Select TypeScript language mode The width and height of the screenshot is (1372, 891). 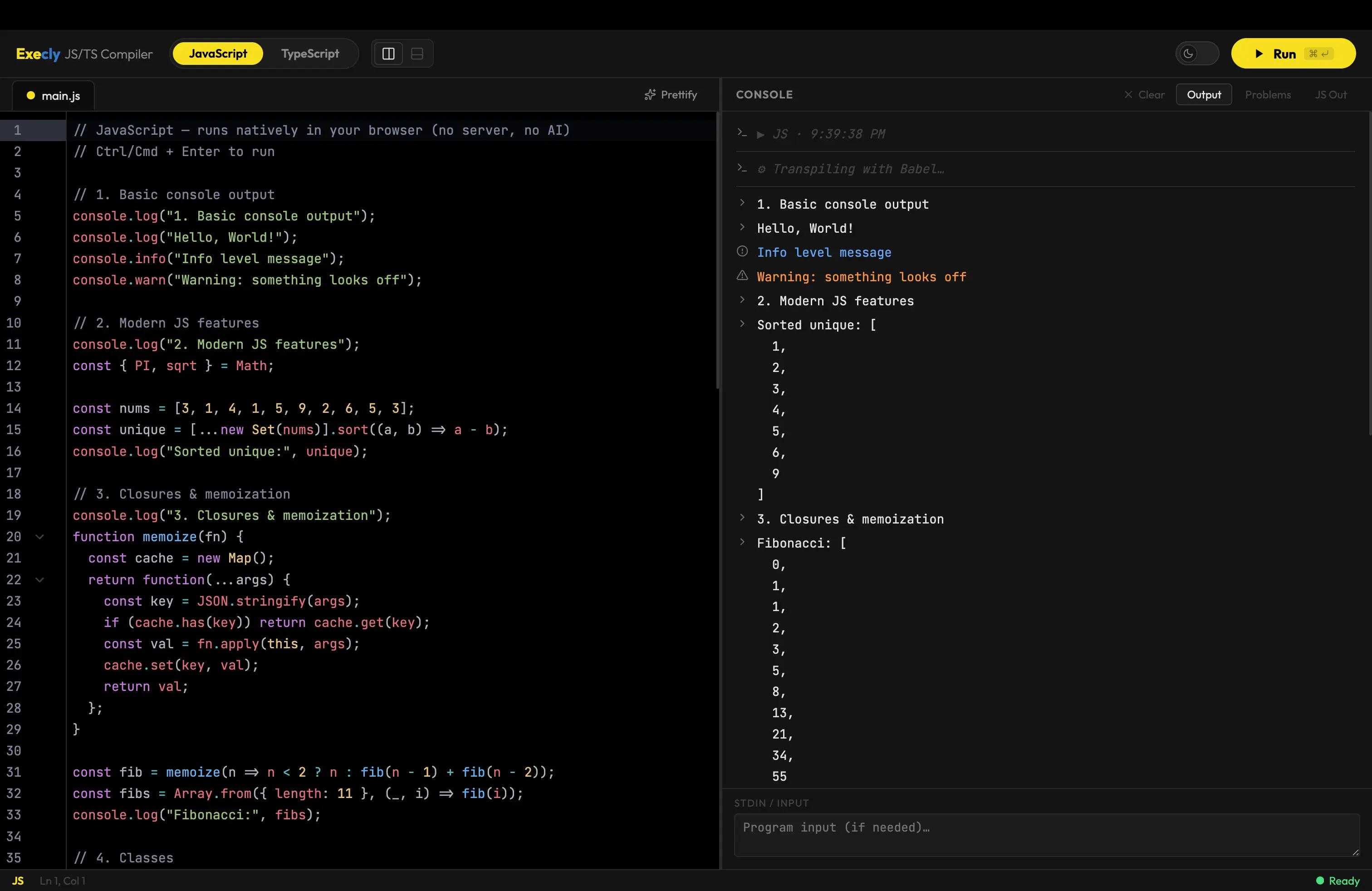coord(310,54)
